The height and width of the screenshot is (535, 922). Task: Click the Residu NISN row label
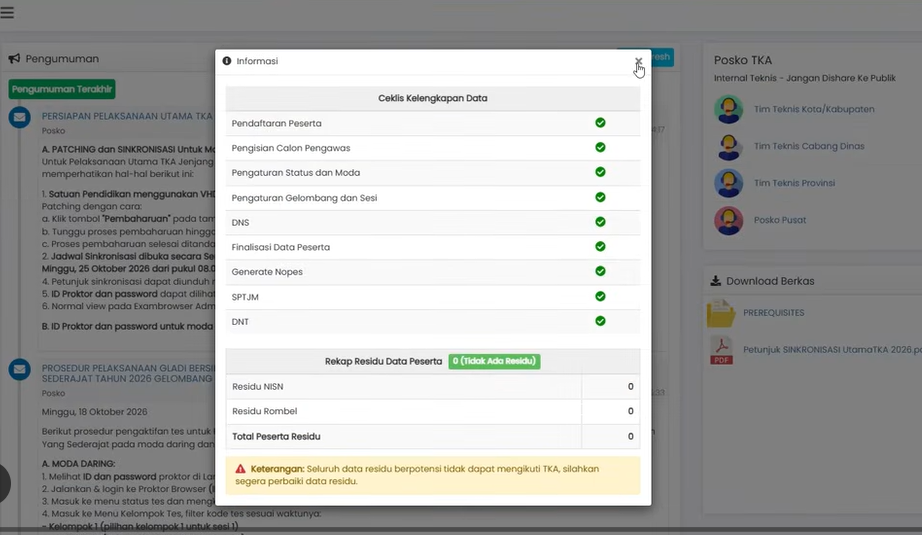258,387
